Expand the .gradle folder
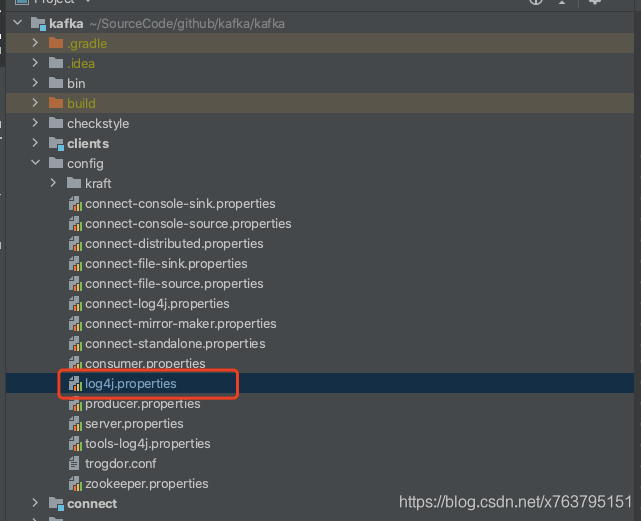Image resolution: width=641 pixels, height=521 pixels. (35, 43)
